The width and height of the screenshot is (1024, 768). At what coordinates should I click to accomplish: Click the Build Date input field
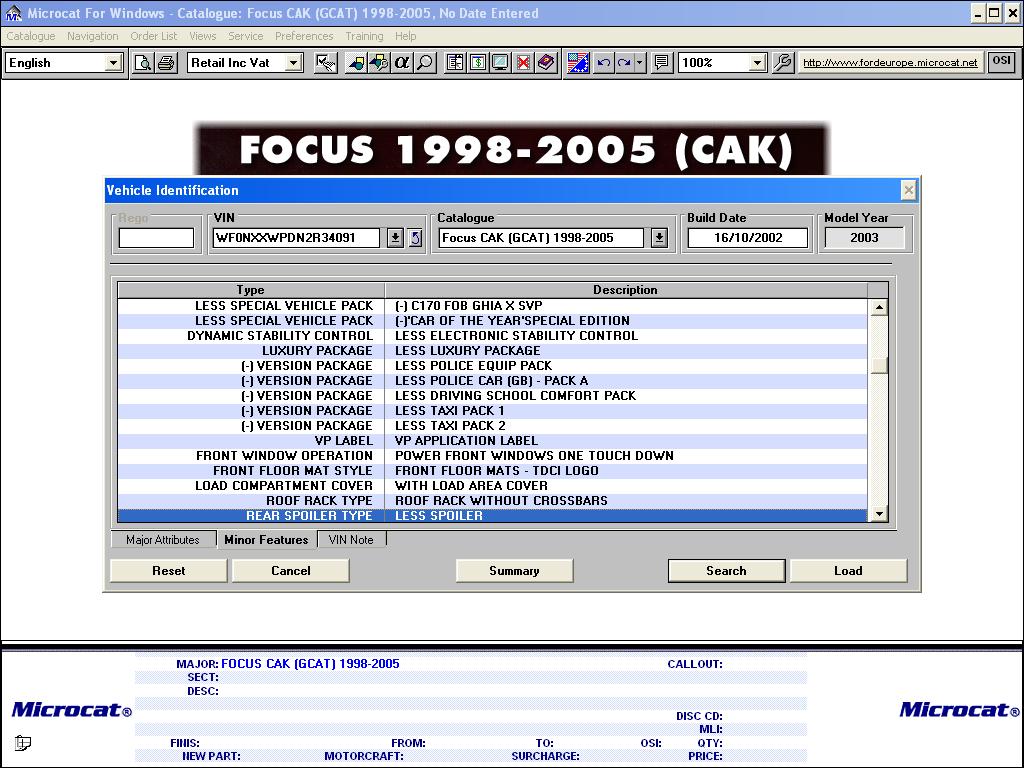[x=747, y=238]
